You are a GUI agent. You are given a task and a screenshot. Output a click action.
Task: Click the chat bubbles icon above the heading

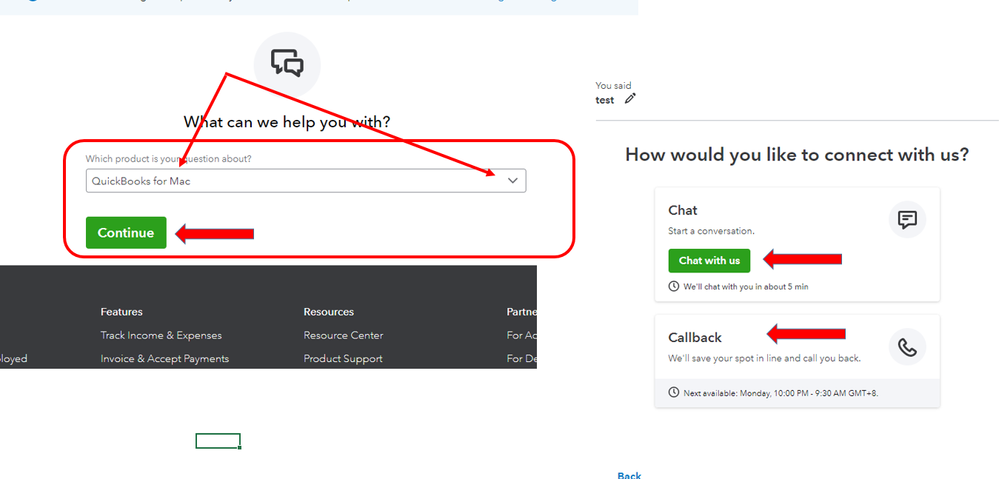coord(287,63)
